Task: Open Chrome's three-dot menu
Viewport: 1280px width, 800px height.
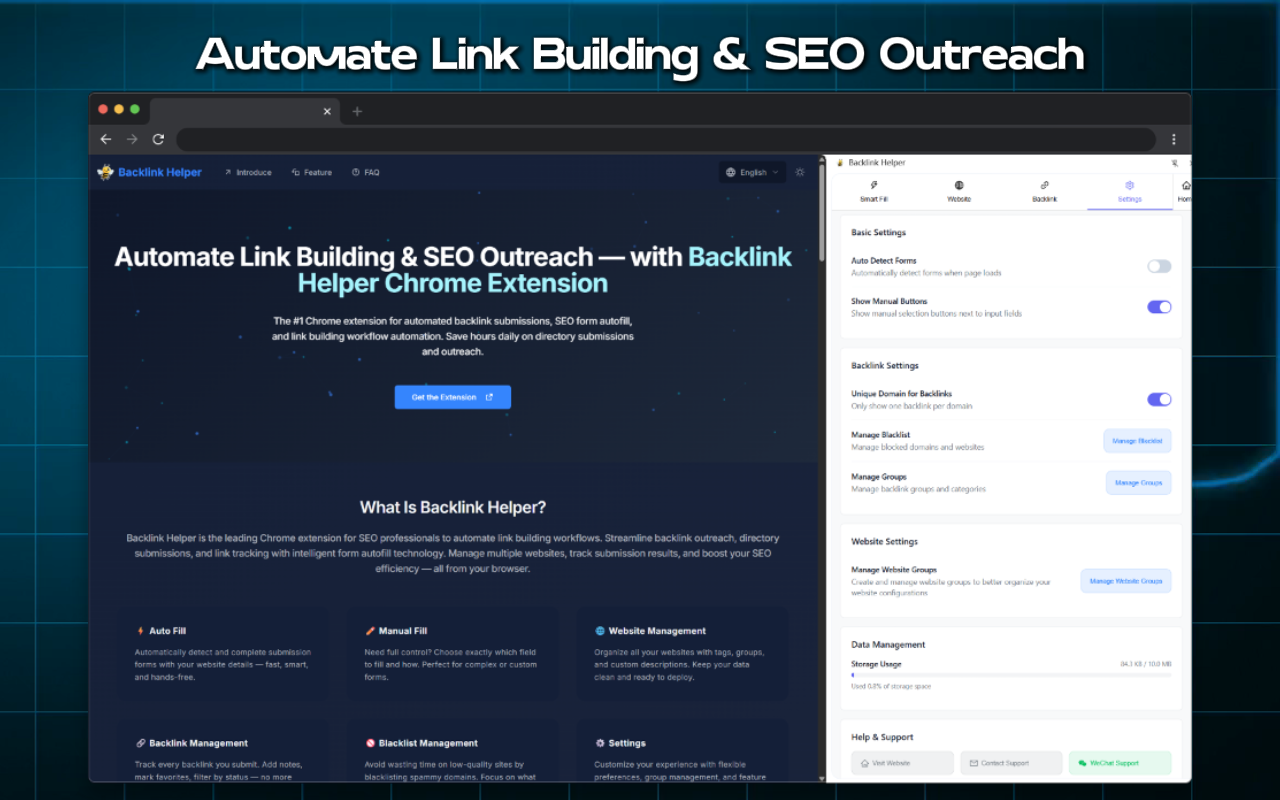Action: 1174,139
